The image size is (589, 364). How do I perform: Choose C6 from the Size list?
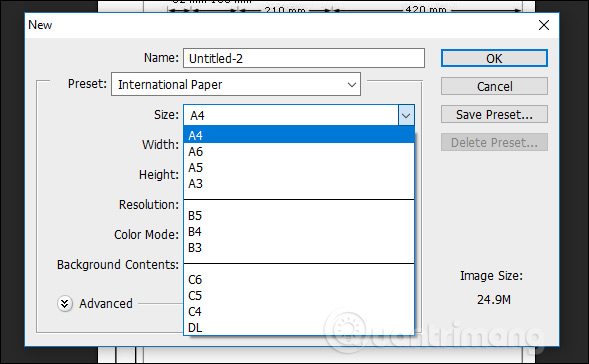tap(299, 280)
